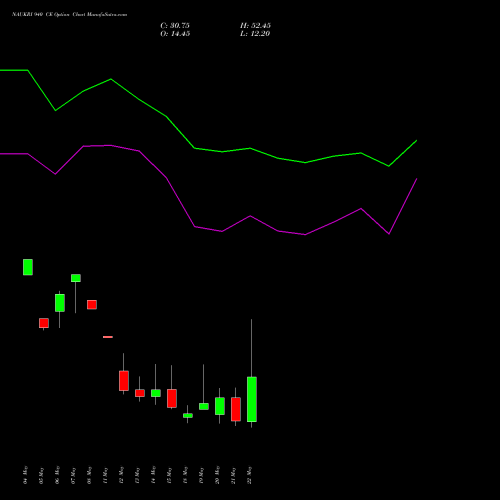Click the "22 May" date label
Screen dimensions: 500x500
(x=250, y=475)
